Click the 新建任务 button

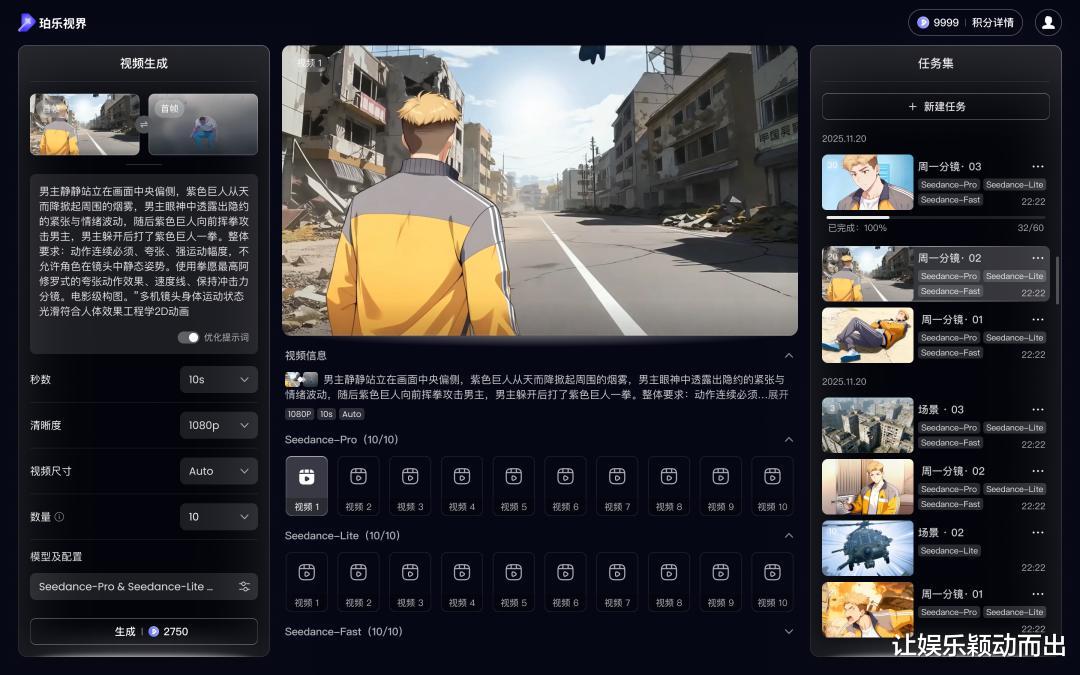point(935,107)
